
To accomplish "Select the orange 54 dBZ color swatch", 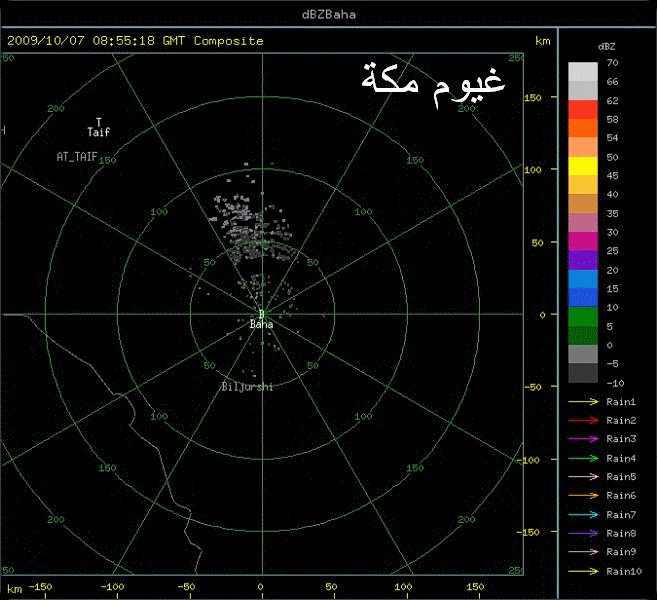I will (583, 128).
